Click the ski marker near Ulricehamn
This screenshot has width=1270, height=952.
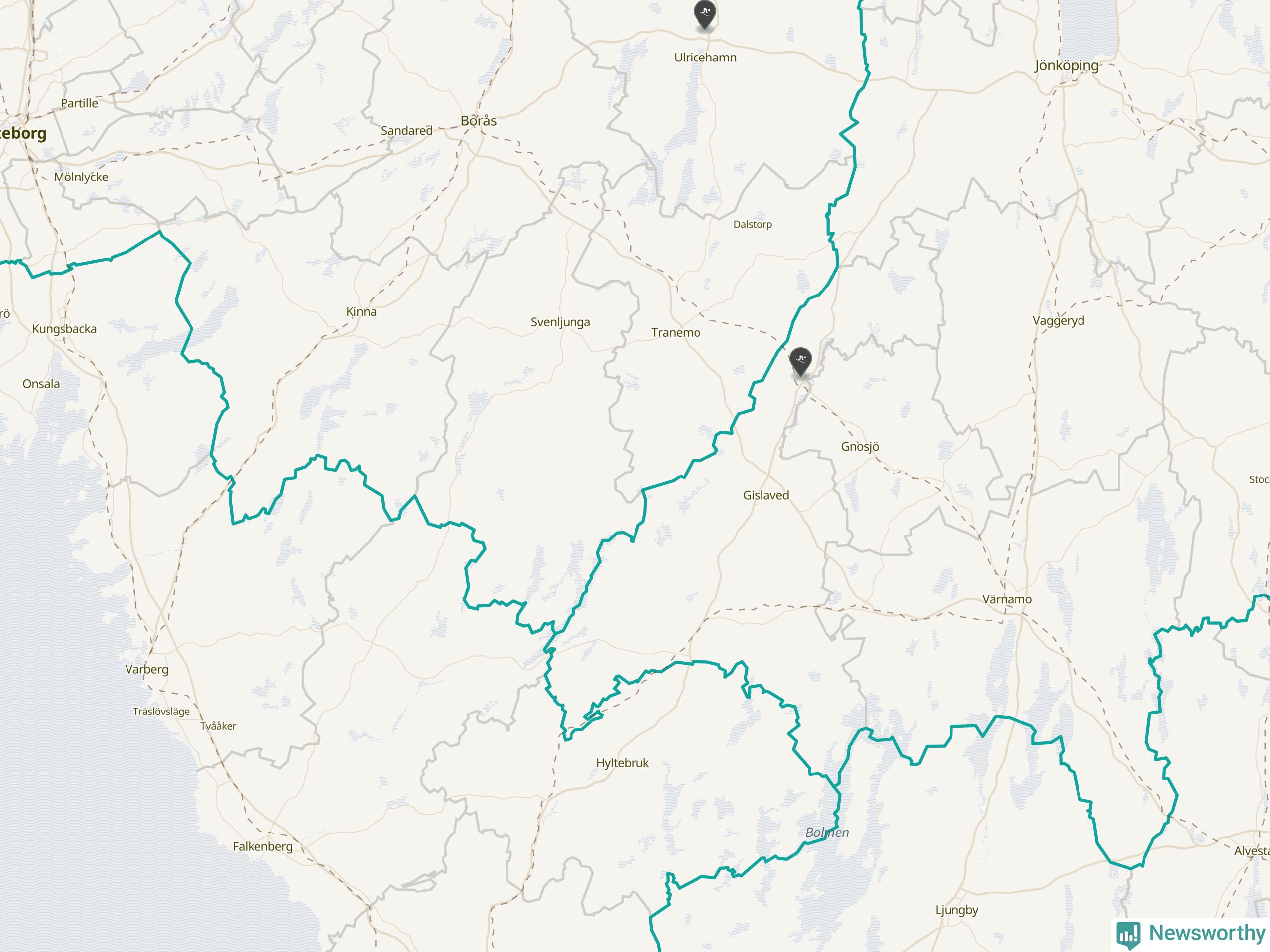tap(704, 15)
